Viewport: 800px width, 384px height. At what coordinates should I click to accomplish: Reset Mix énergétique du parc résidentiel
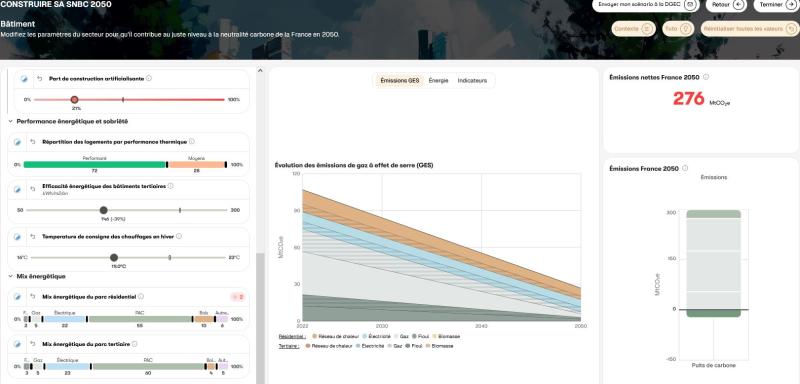point(33,297)
